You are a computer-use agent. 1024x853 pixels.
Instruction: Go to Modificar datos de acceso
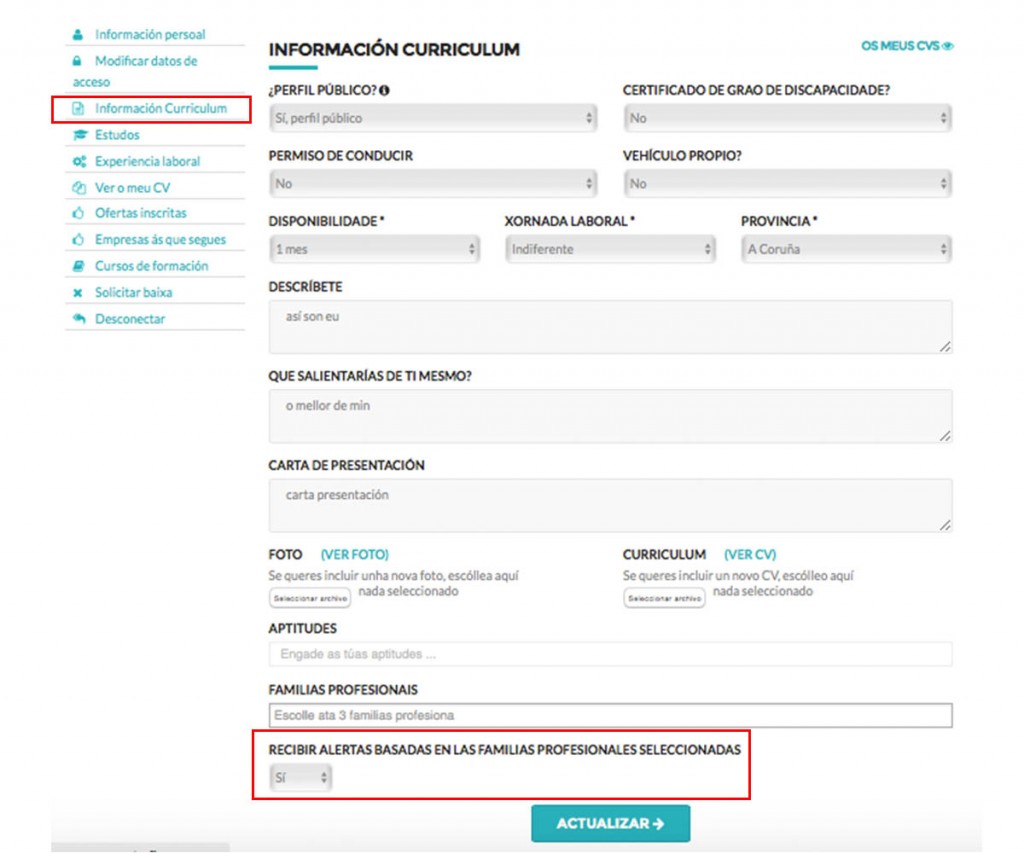(135, 71)
